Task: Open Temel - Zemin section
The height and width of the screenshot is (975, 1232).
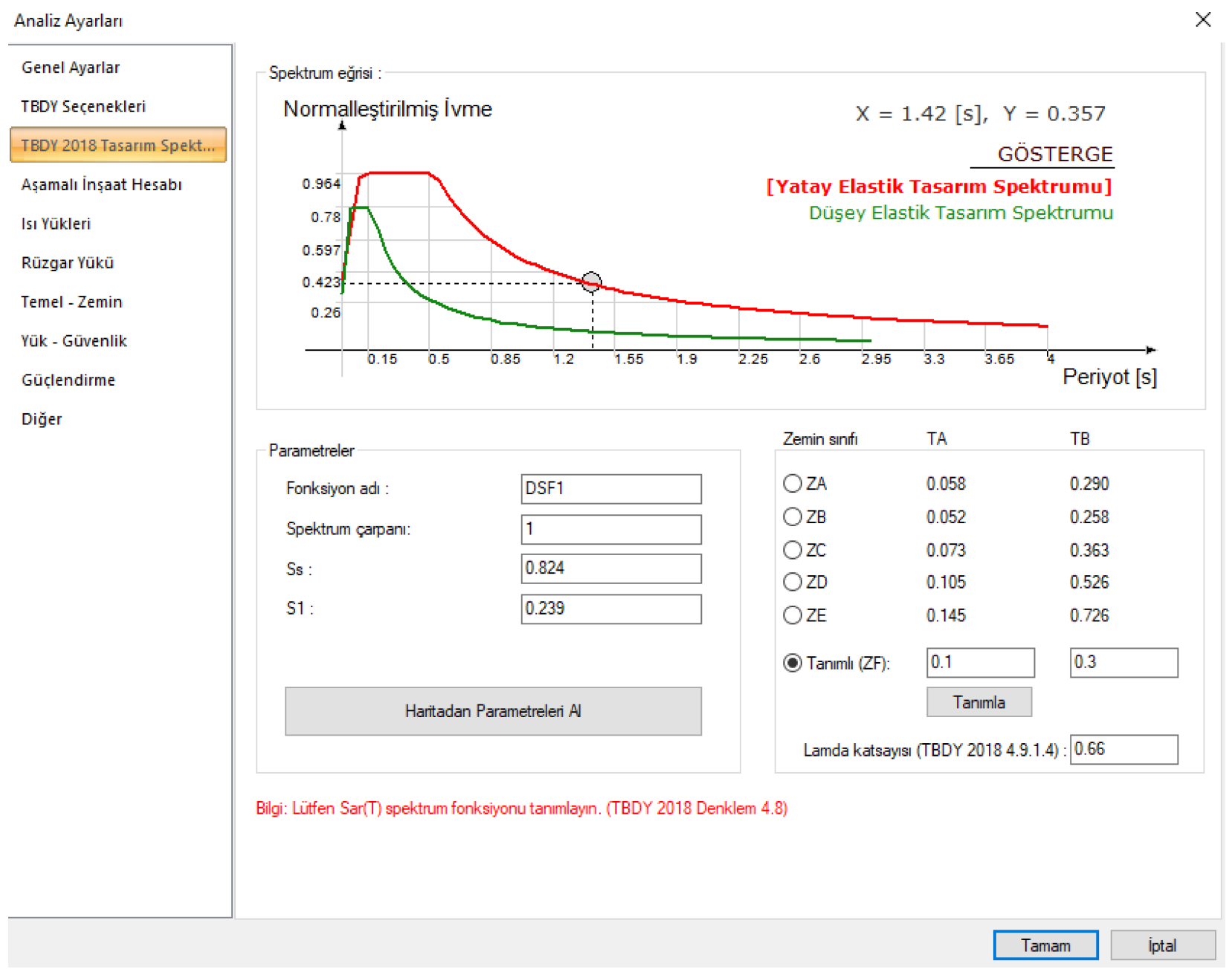Action: [72, 302]
